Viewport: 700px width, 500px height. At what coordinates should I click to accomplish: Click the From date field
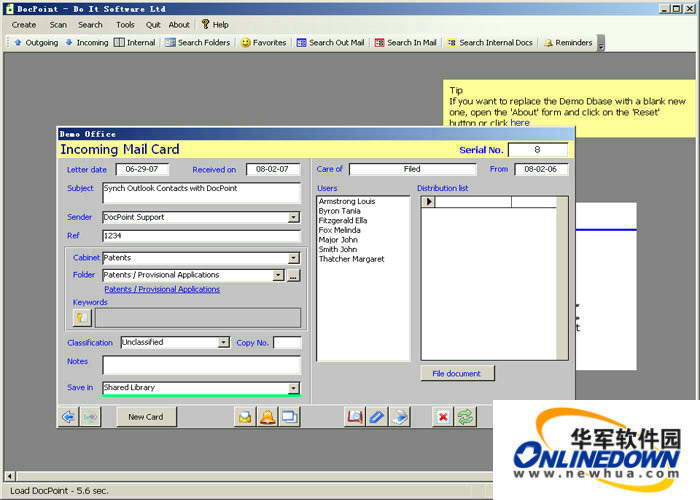[541, 169]
